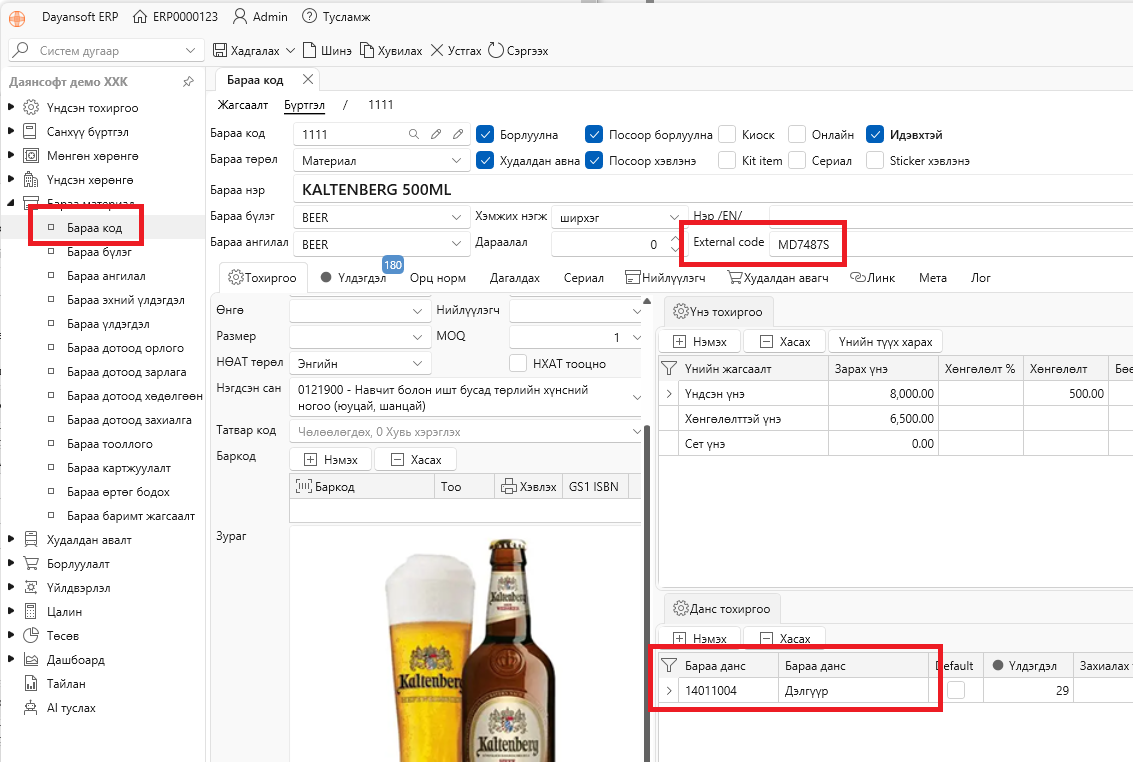Open Систем дугаар search dropdown
The image size is (1133, 762).
190,51
